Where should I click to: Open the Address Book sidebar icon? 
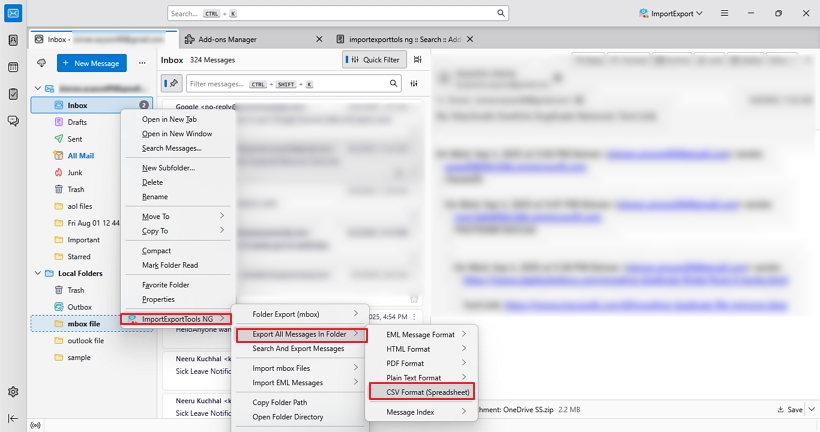pyautogui.click(x=13, y=40)
